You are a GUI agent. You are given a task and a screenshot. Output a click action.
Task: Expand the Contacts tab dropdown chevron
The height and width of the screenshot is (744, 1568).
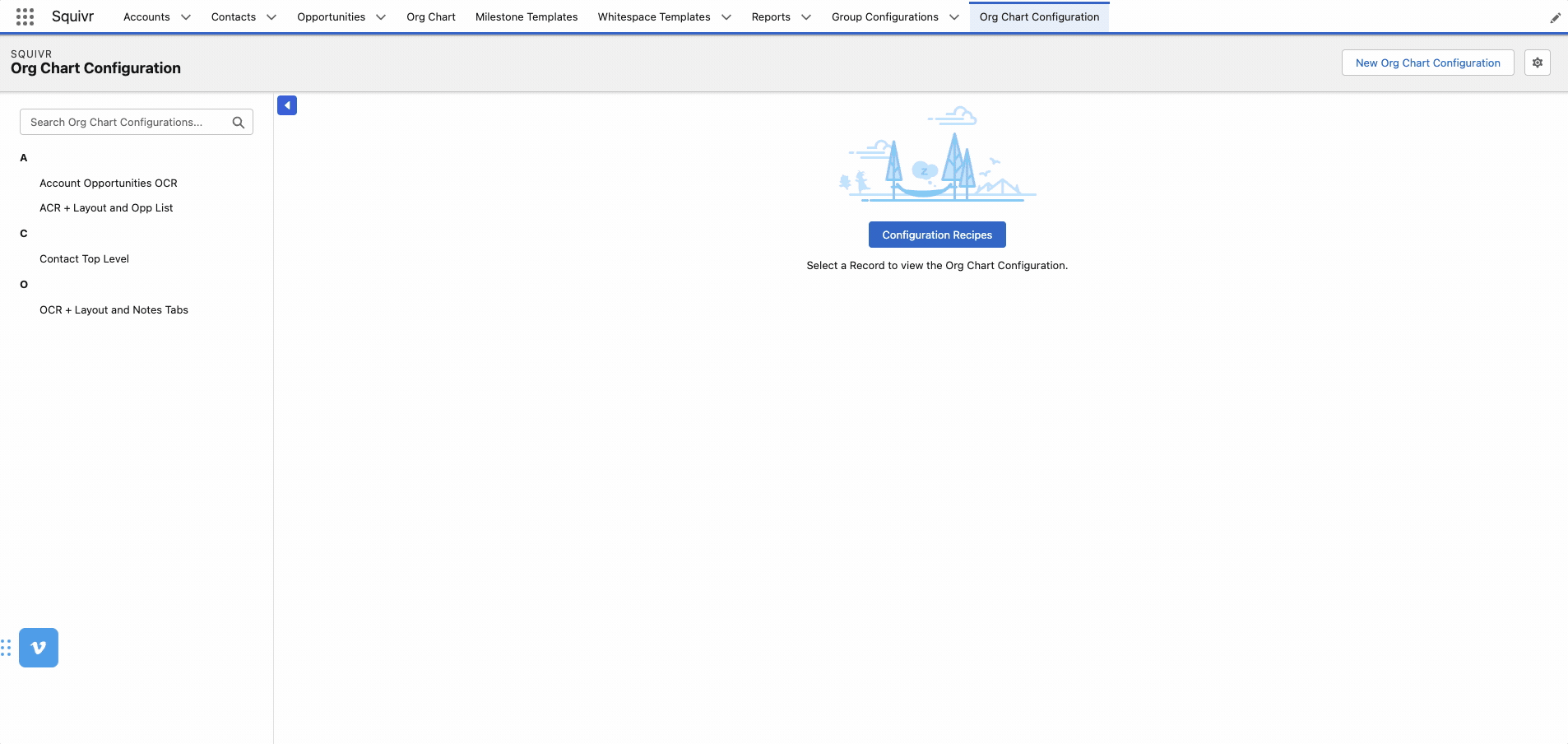coord(271,17)
